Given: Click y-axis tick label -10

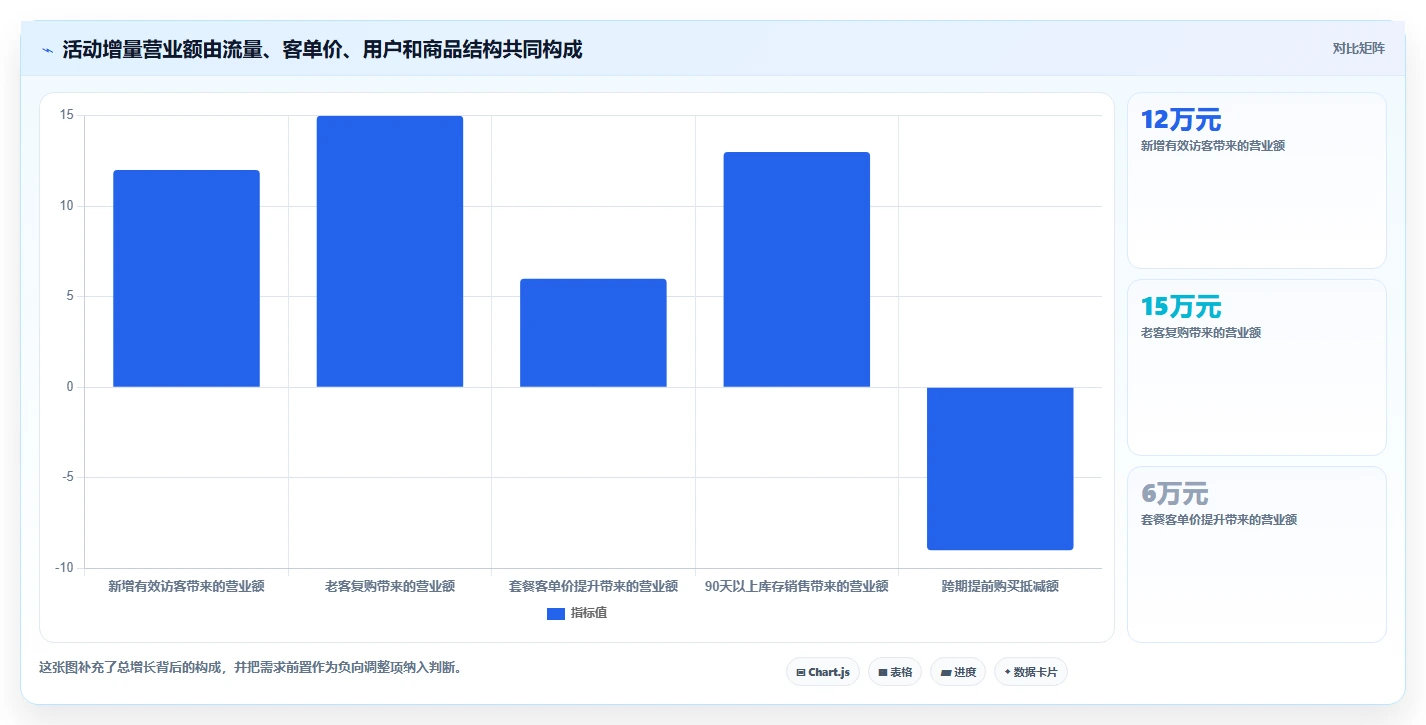Looking at the screenshot, I should click(x=65, y=568).
